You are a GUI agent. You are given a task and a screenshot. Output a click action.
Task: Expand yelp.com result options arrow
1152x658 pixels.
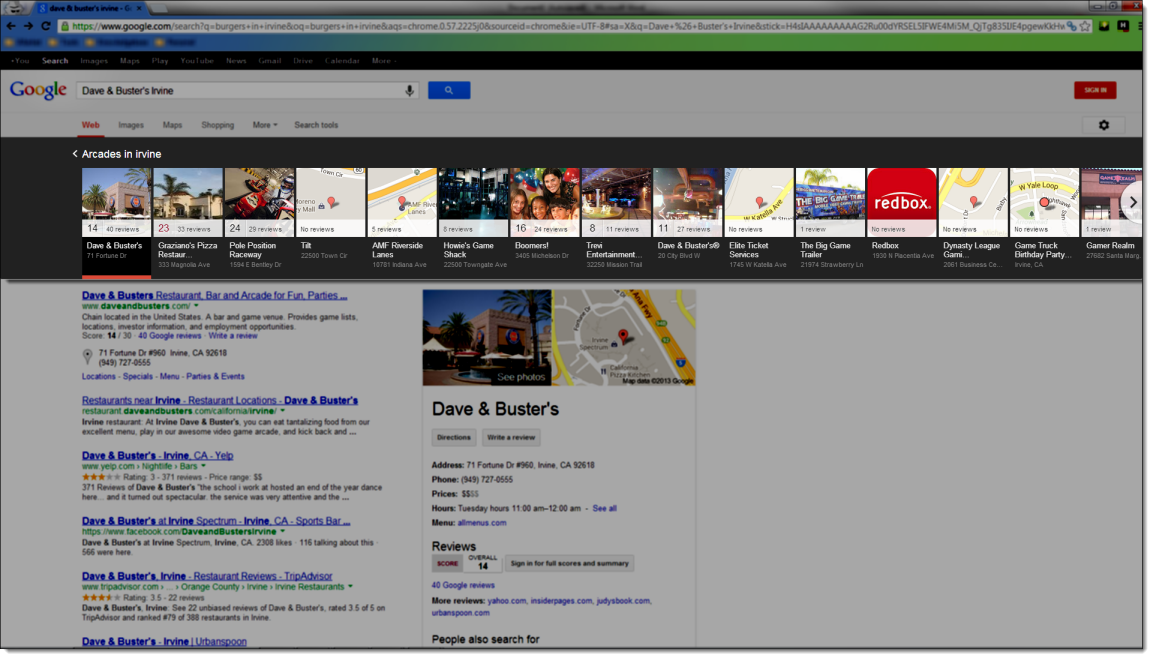click(x=204, y=466)
